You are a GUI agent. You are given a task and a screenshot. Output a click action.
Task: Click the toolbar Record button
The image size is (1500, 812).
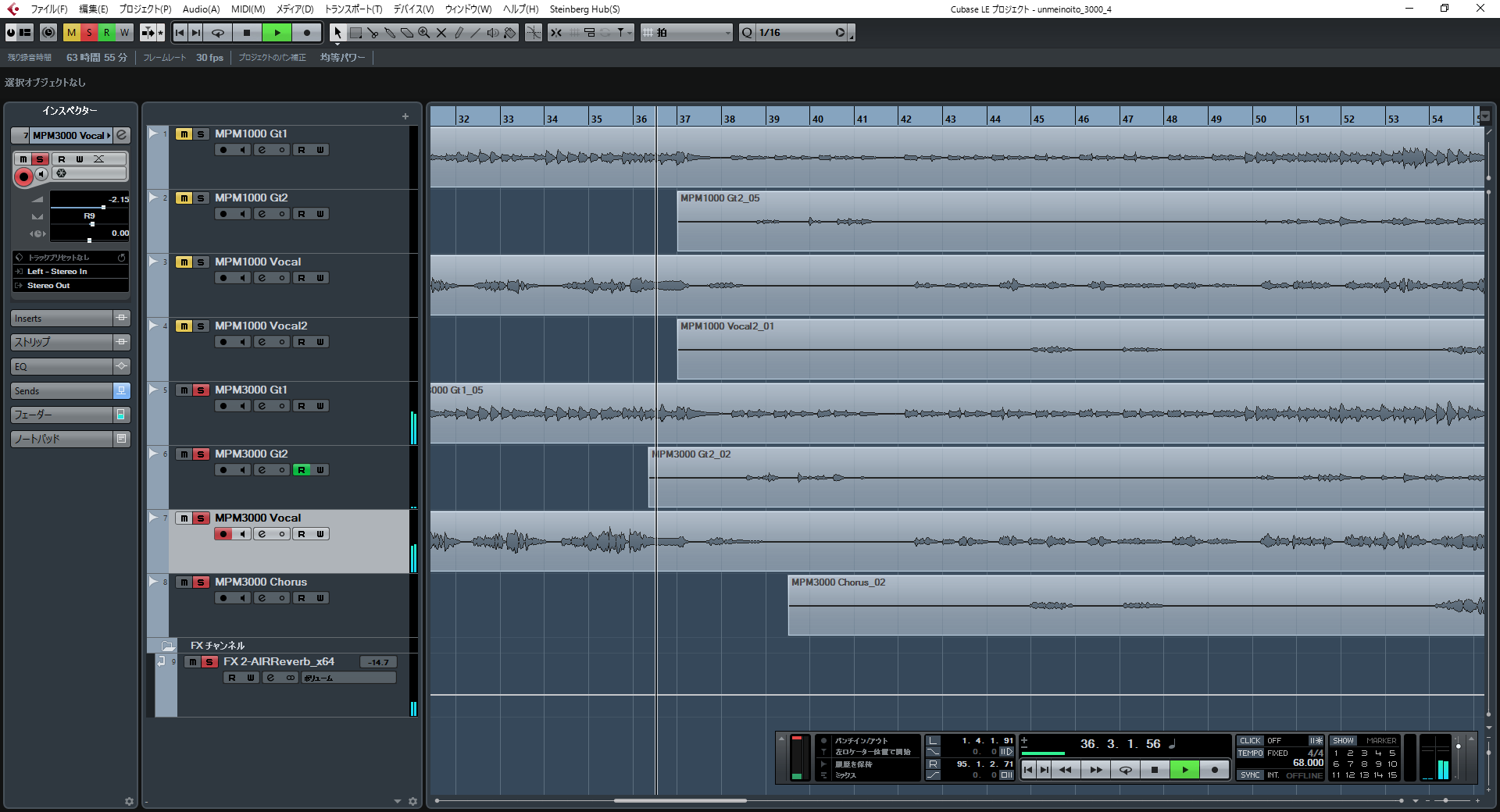point(307,33)
